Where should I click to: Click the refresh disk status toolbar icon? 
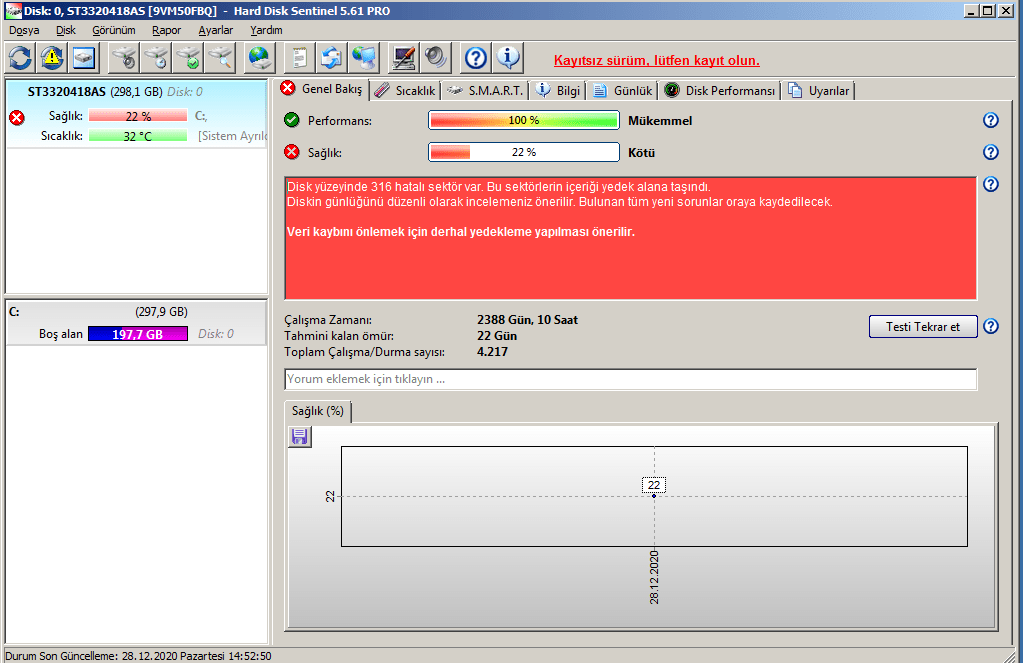(20, 58)
